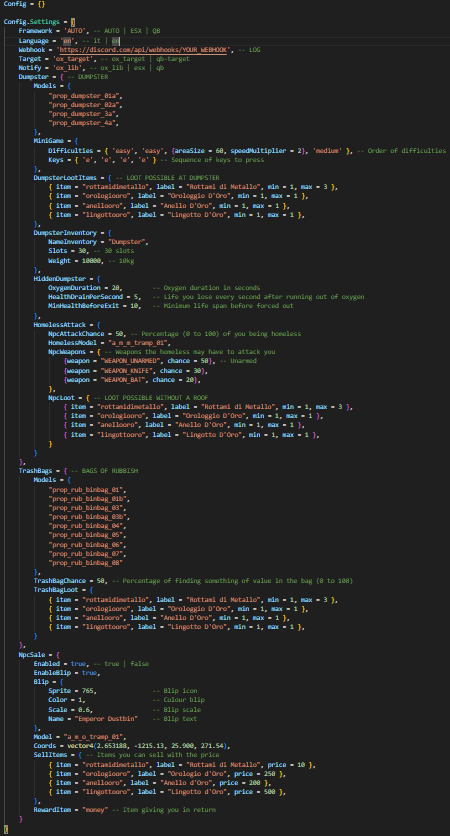Click the Coords = vector4 line

132,745
